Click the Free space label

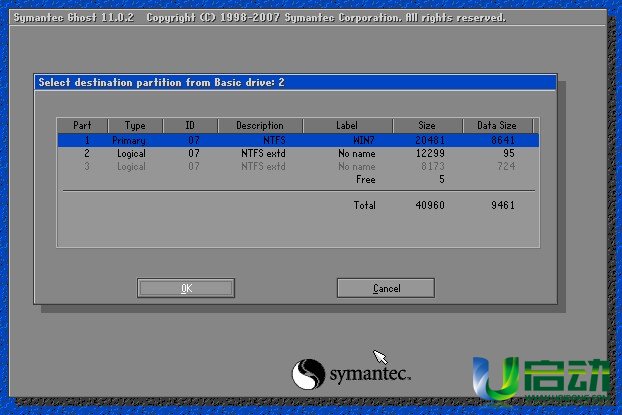366,179
